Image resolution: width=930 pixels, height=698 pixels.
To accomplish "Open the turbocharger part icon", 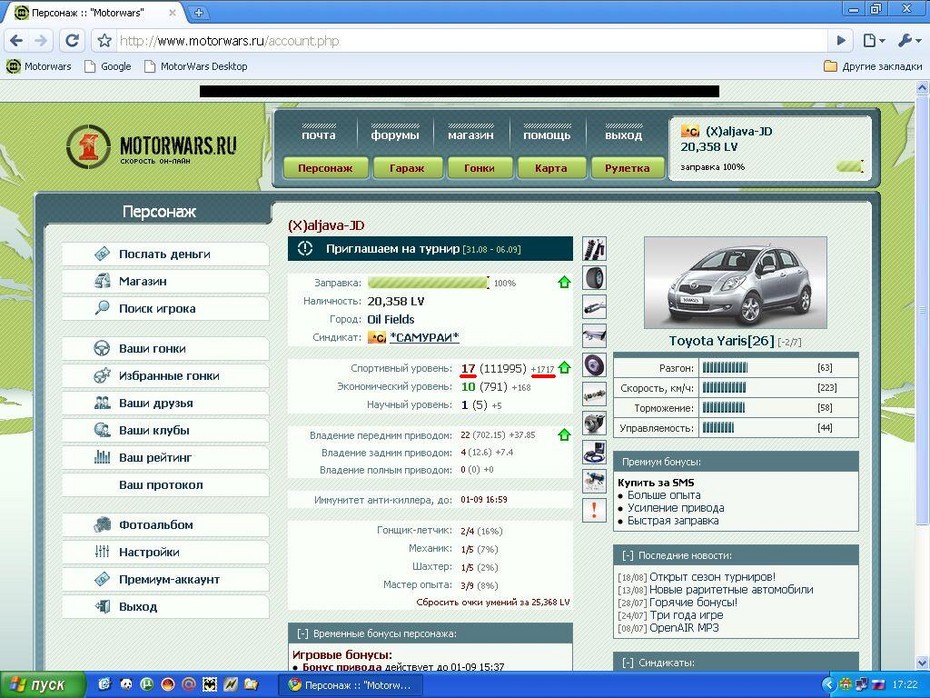I will (x=594, y=423).
